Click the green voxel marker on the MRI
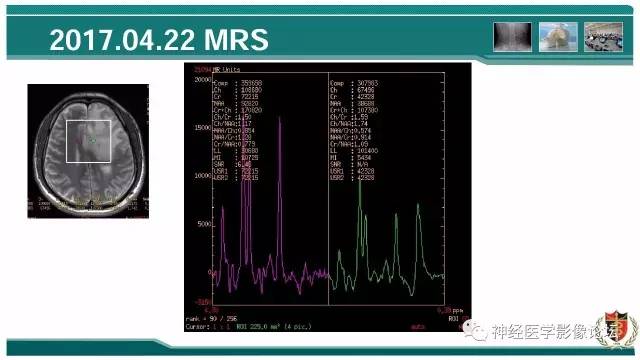The image size is (640, 360). (x=93, y=140)
